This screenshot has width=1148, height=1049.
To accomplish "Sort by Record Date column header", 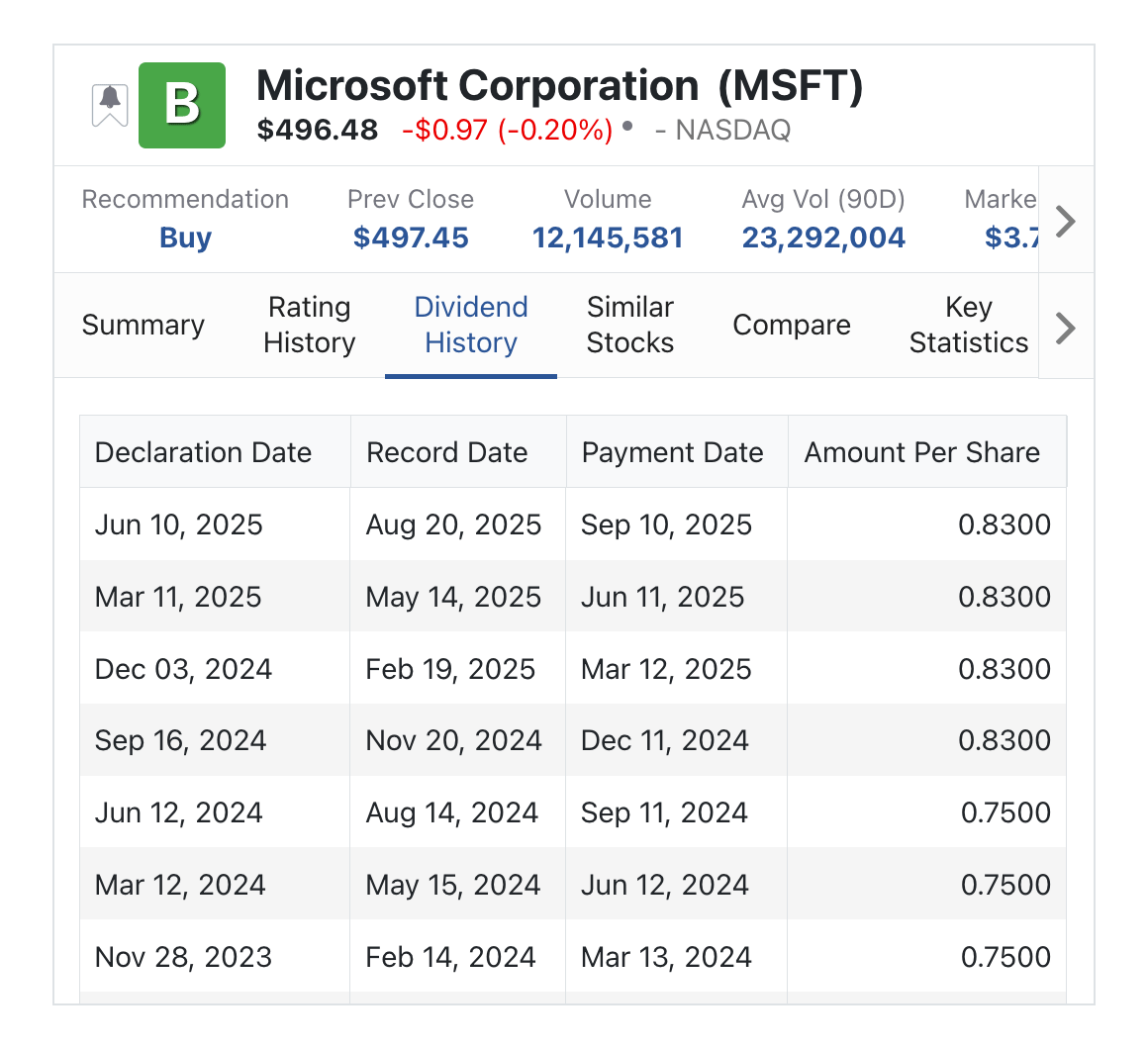I will coord(447,452).
